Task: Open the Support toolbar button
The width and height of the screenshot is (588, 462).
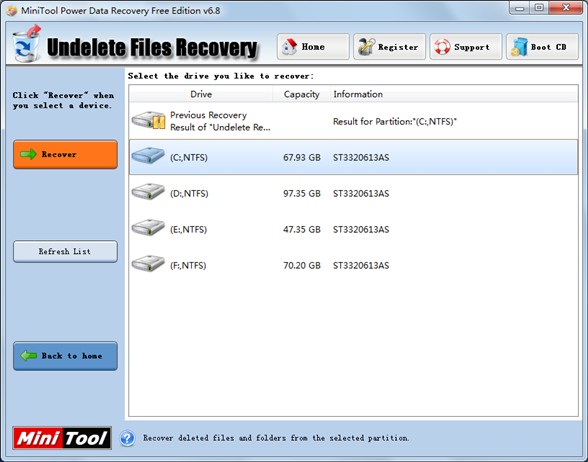Action: pyautogui.click(x=466, y=47)
